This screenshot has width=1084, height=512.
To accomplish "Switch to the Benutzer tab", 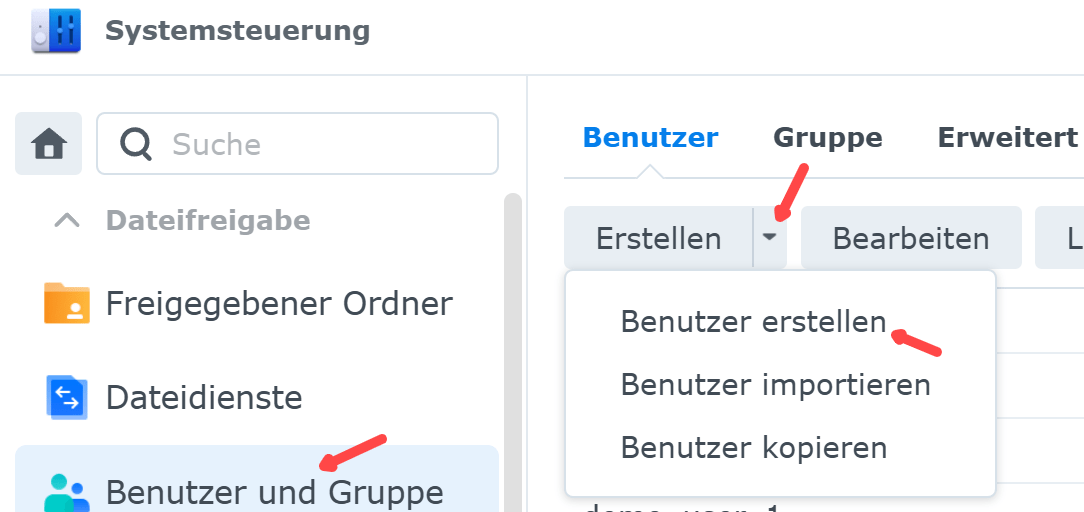I will (650, 138).
